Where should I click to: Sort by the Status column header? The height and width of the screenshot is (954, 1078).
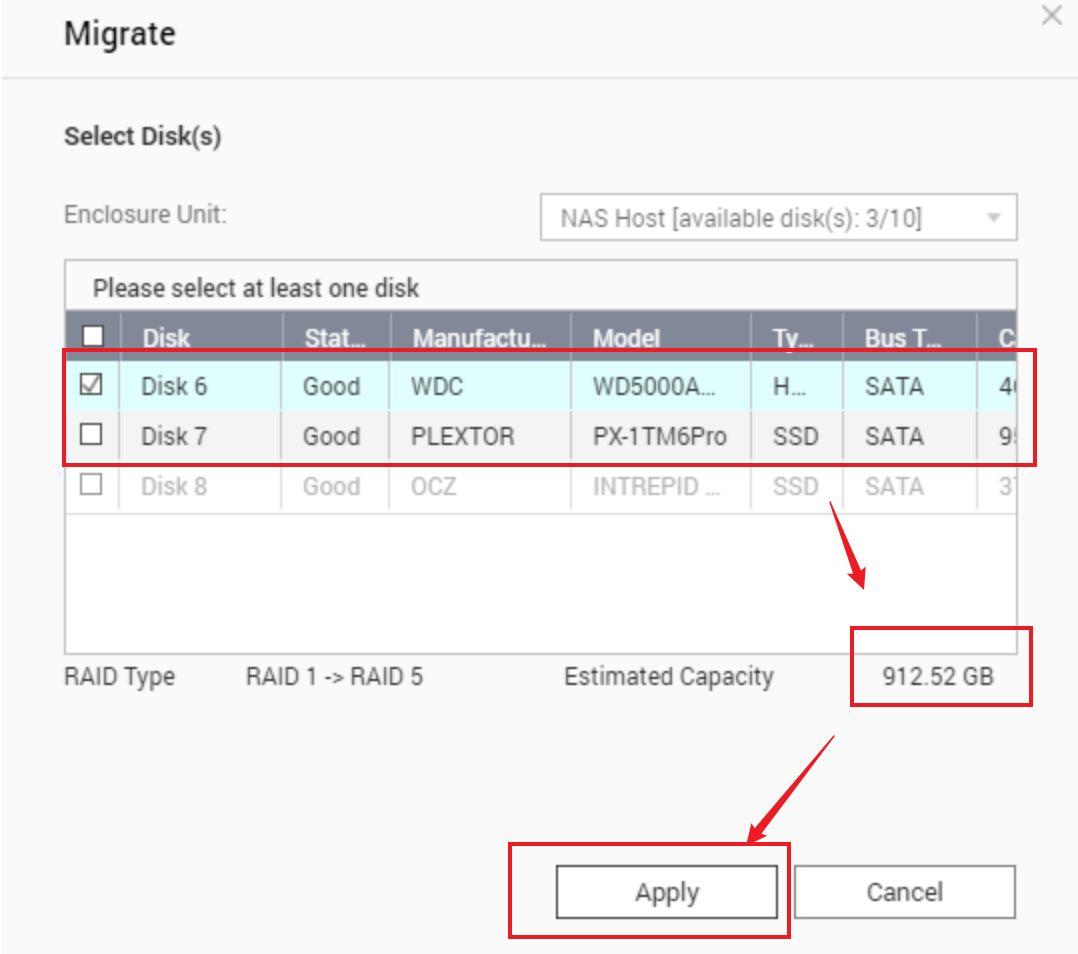click(x=336, y=337)
